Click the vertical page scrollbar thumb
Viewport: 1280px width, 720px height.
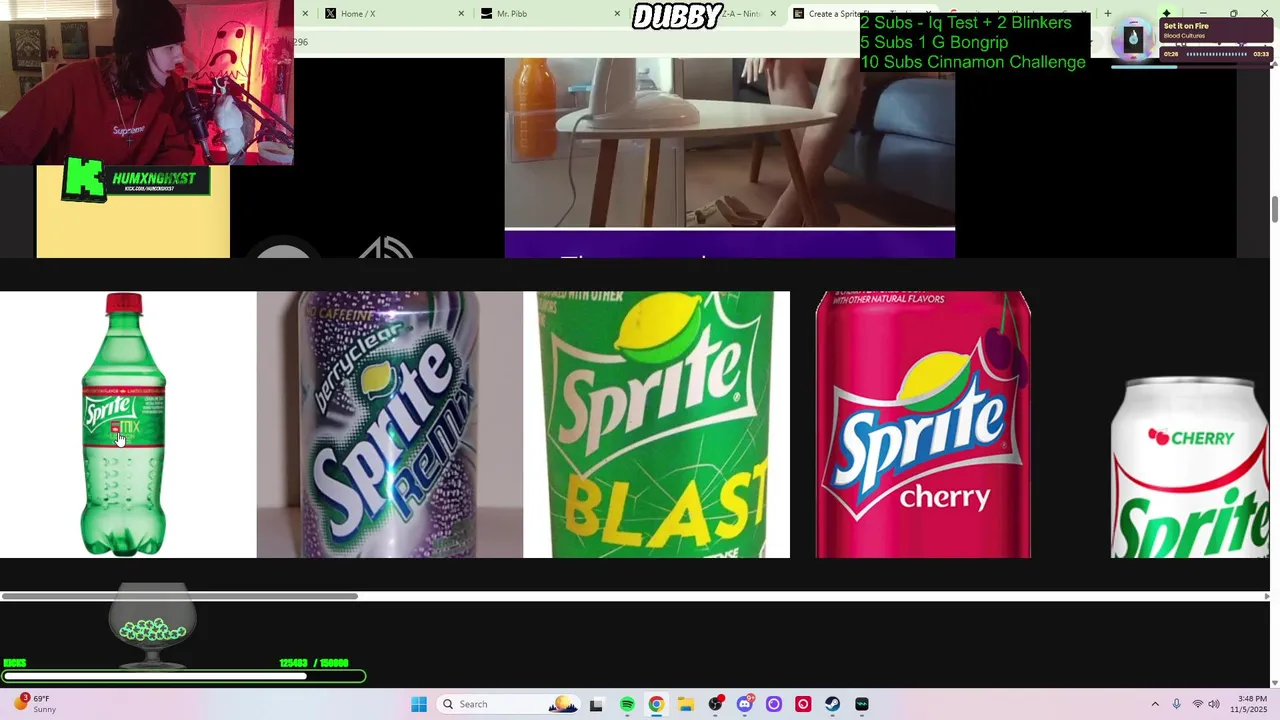[1274, 210]
